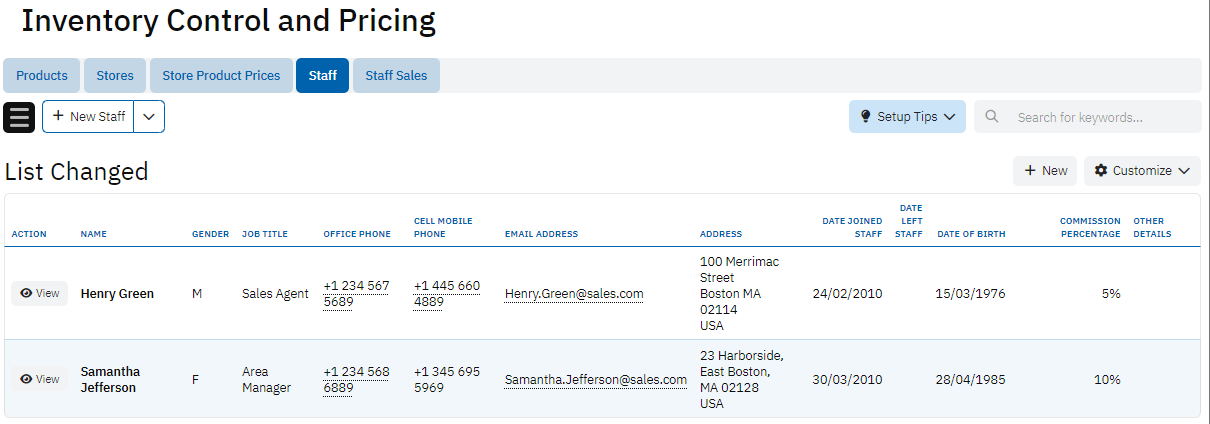This screenshot has width=1210, height=424.
Task: Click the New button beside Customize
Action: point(1045,171)
